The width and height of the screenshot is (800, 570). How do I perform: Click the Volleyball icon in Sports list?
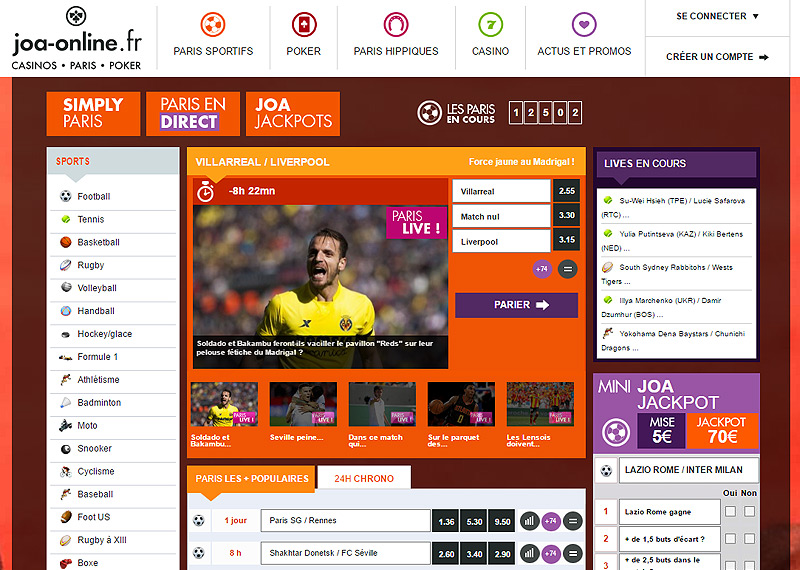[x=66, y=287]
